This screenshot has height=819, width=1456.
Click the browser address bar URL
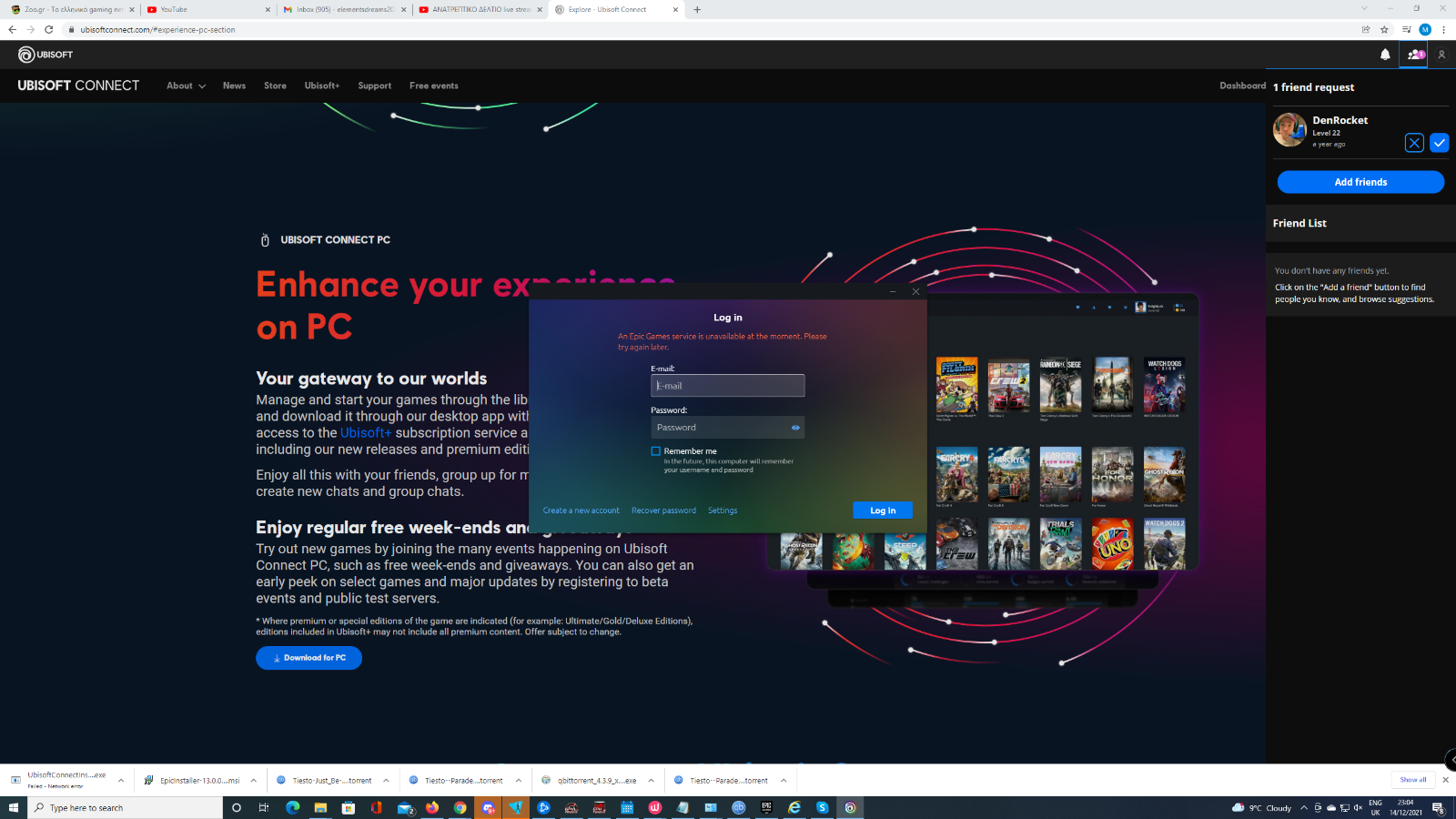tap(157, 29)
